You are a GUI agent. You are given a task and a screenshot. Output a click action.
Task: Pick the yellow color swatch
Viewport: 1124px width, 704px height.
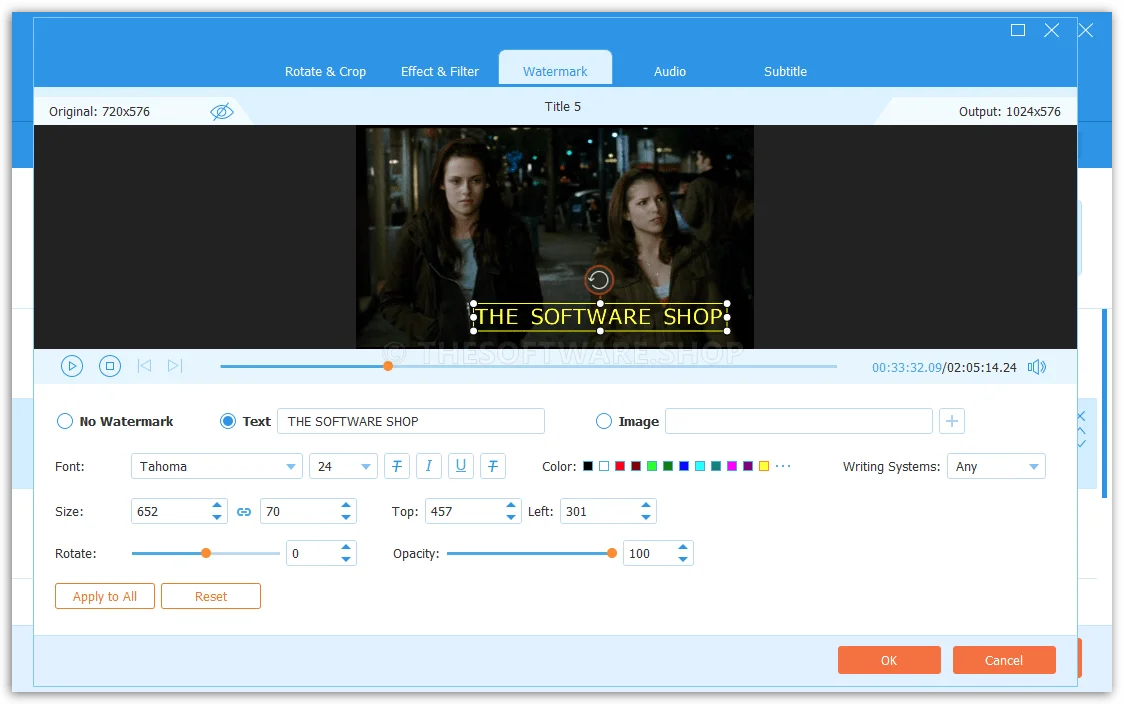coord(764,467)
